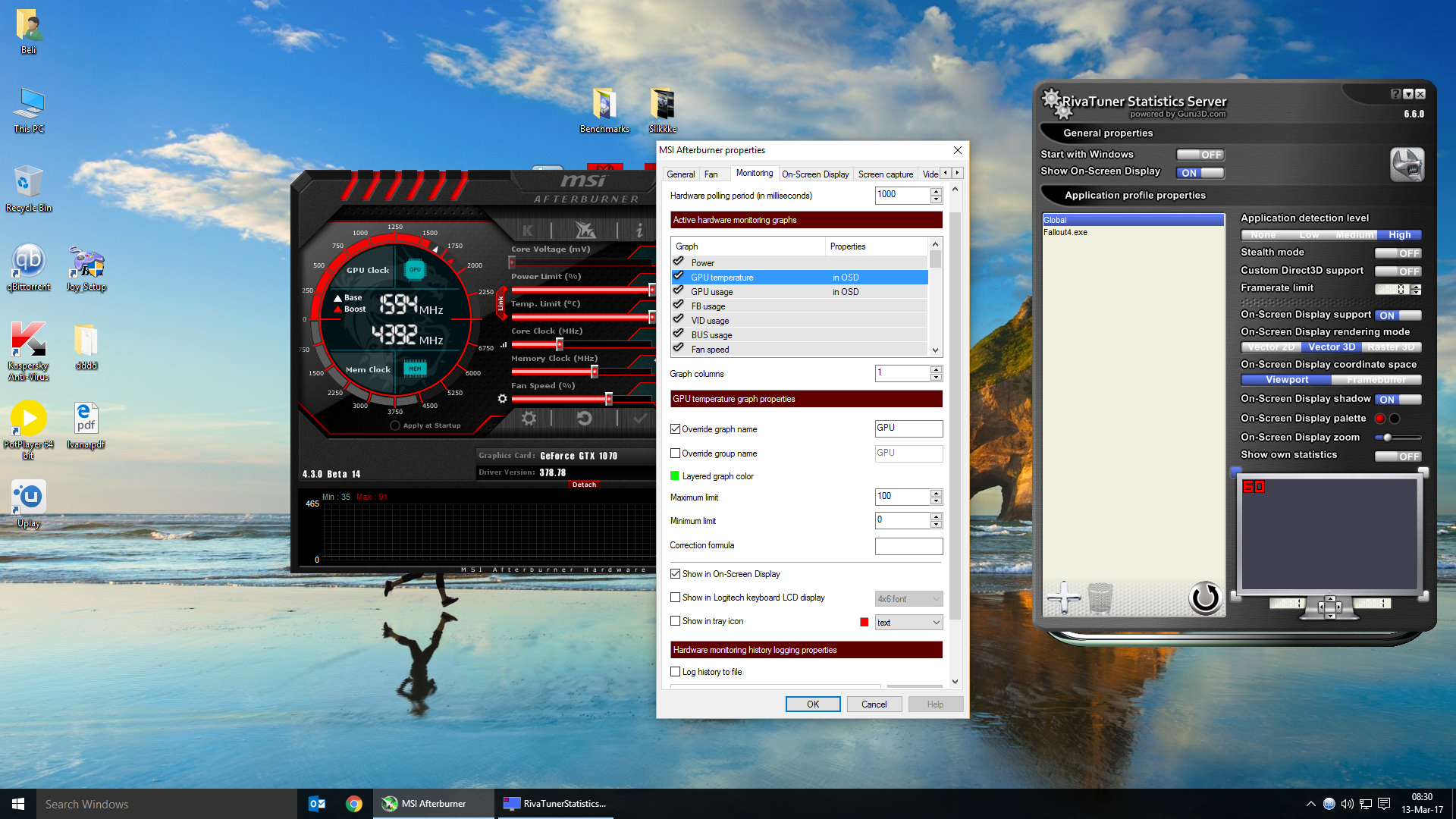Toggle Override graph name checkbox

(x=675, y=429)
